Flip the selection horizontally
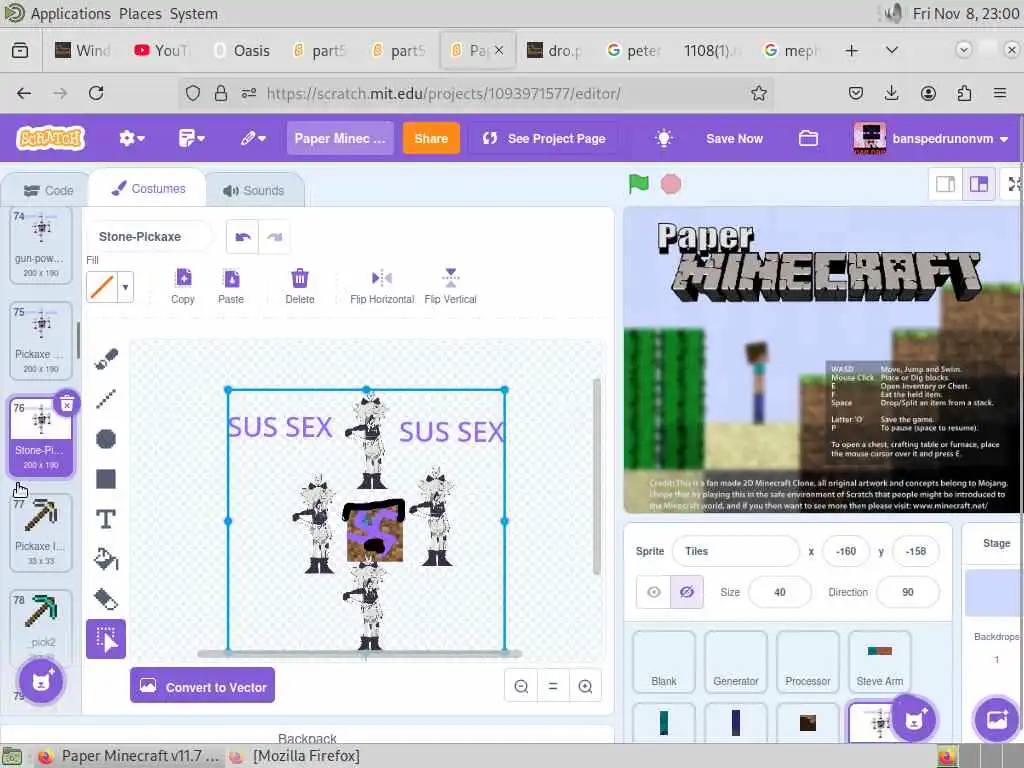The width and height of the screenshot is (1024, 768). [382, 286]
